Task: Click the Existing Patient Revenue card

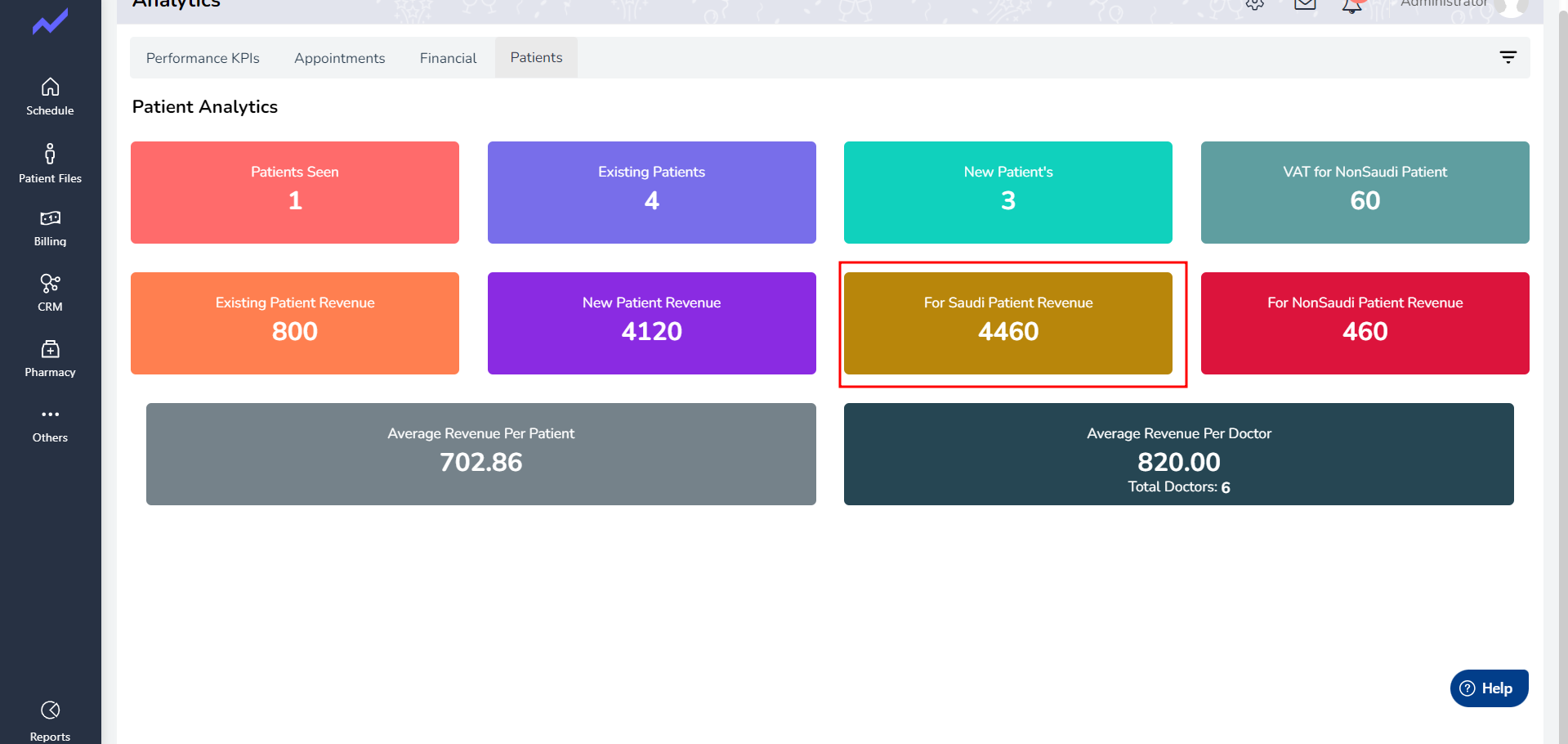Action: pos(295,323)
